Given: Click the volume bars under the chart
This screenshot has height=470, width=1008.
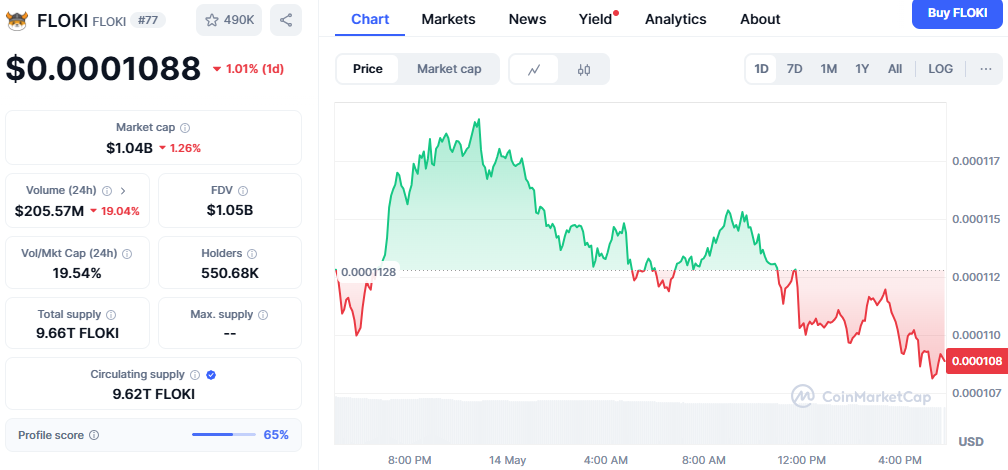Looking at the screenshot, I should (640, 420).
